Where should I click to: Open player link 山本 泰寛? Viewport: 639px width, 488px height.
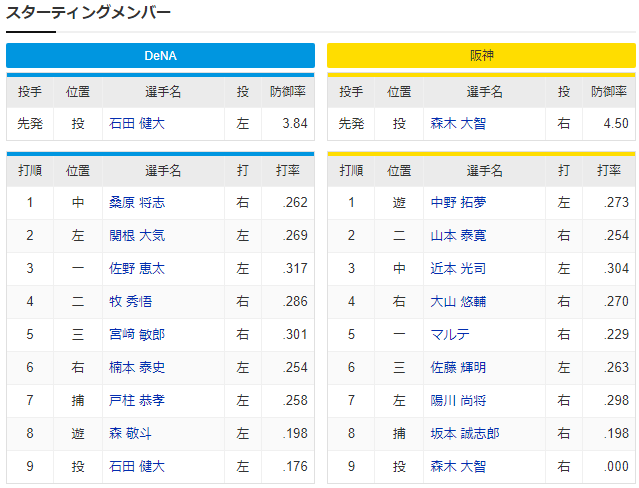[x=458, y=236]
